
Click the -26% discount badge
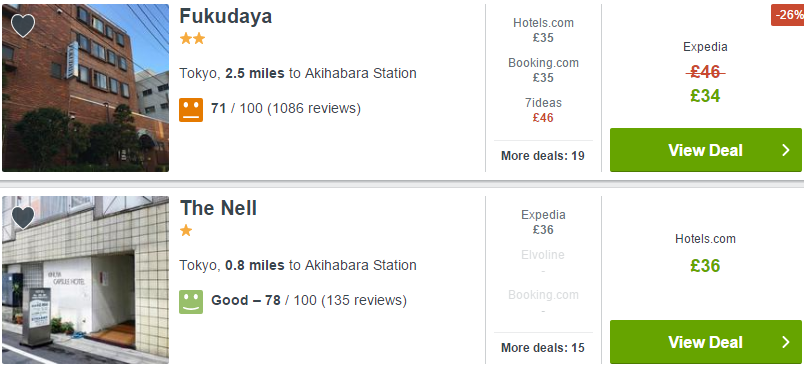[x=788, y=15]
